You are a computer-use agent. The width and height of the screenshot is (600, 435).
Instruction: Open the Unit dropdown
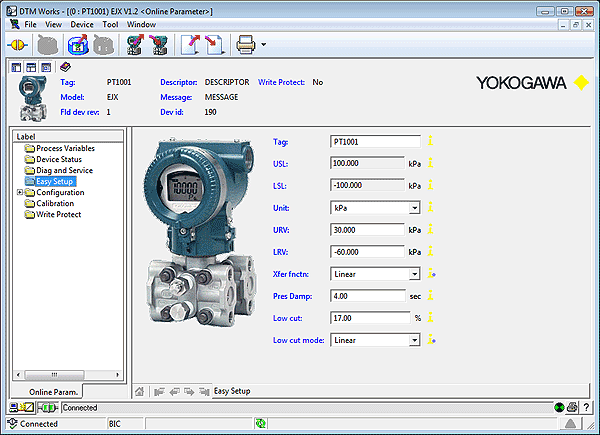click(414, 208)
